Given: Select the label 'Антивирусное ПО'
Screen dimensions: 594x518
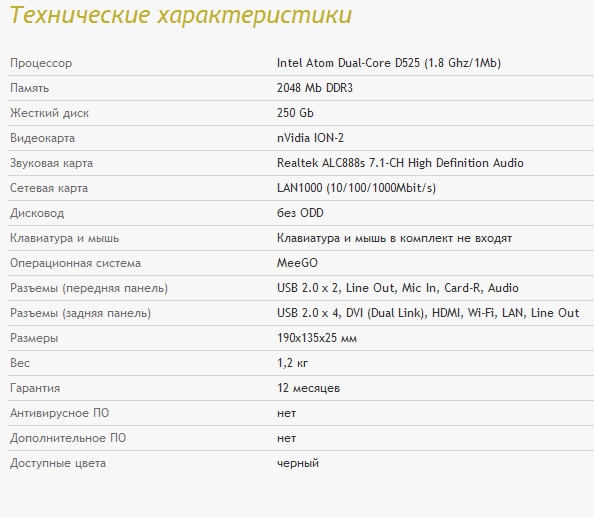Looking at the screenshot, I should 59,413.
